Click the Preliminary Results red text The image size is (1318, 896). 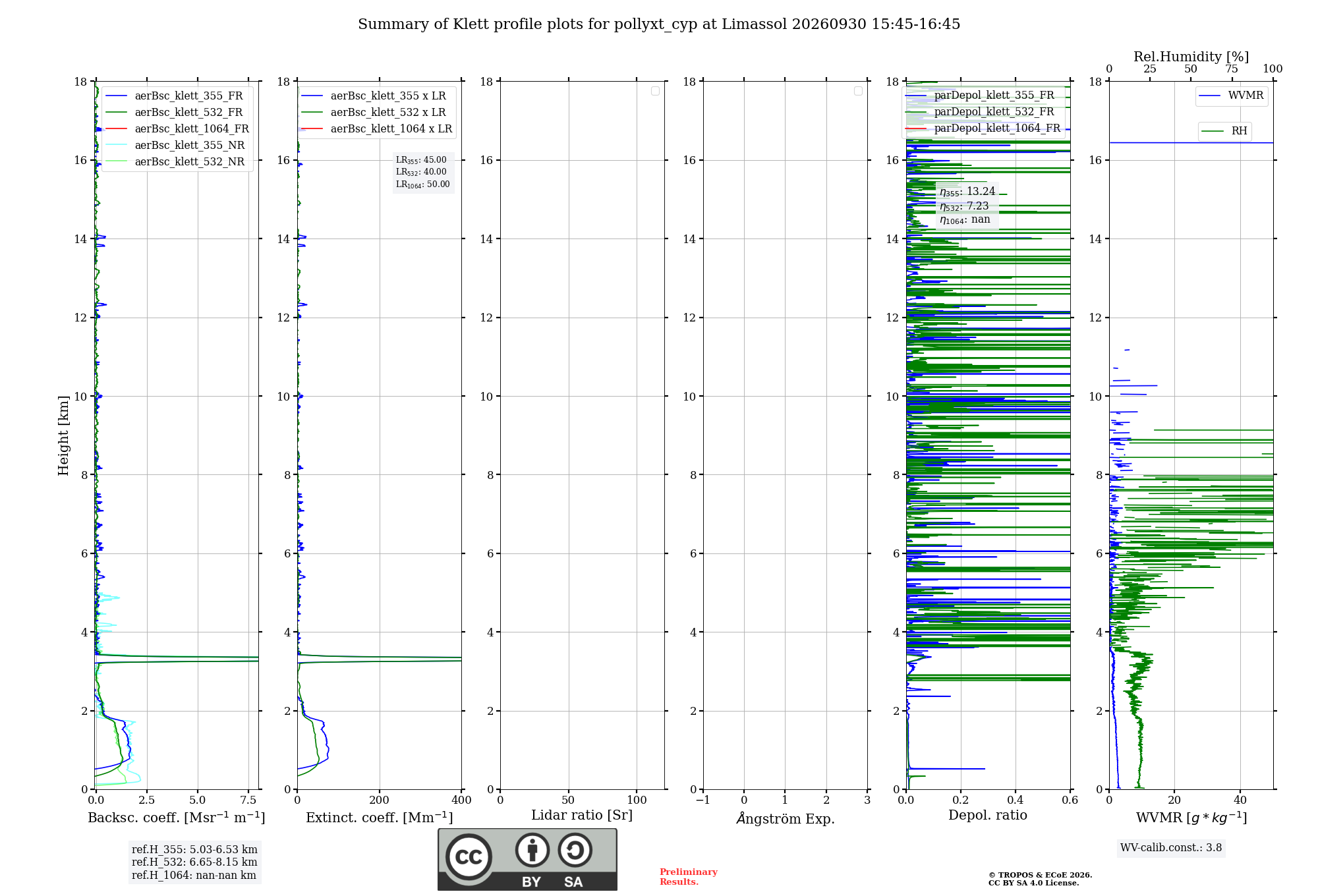[689, 877]
